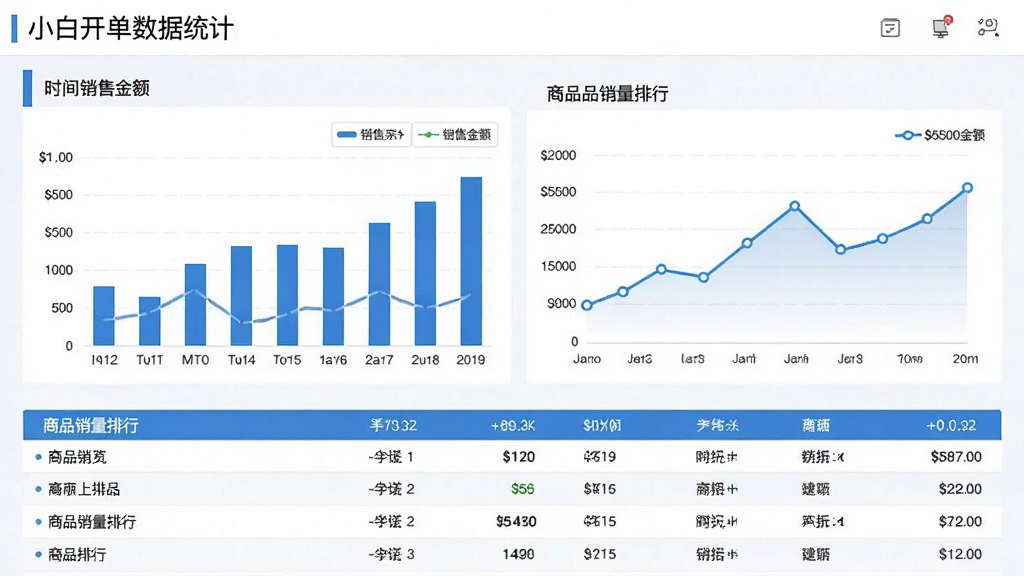
Task: Click blue bullet beside 商品销量排行 table row
Action: tap(39, 522)
